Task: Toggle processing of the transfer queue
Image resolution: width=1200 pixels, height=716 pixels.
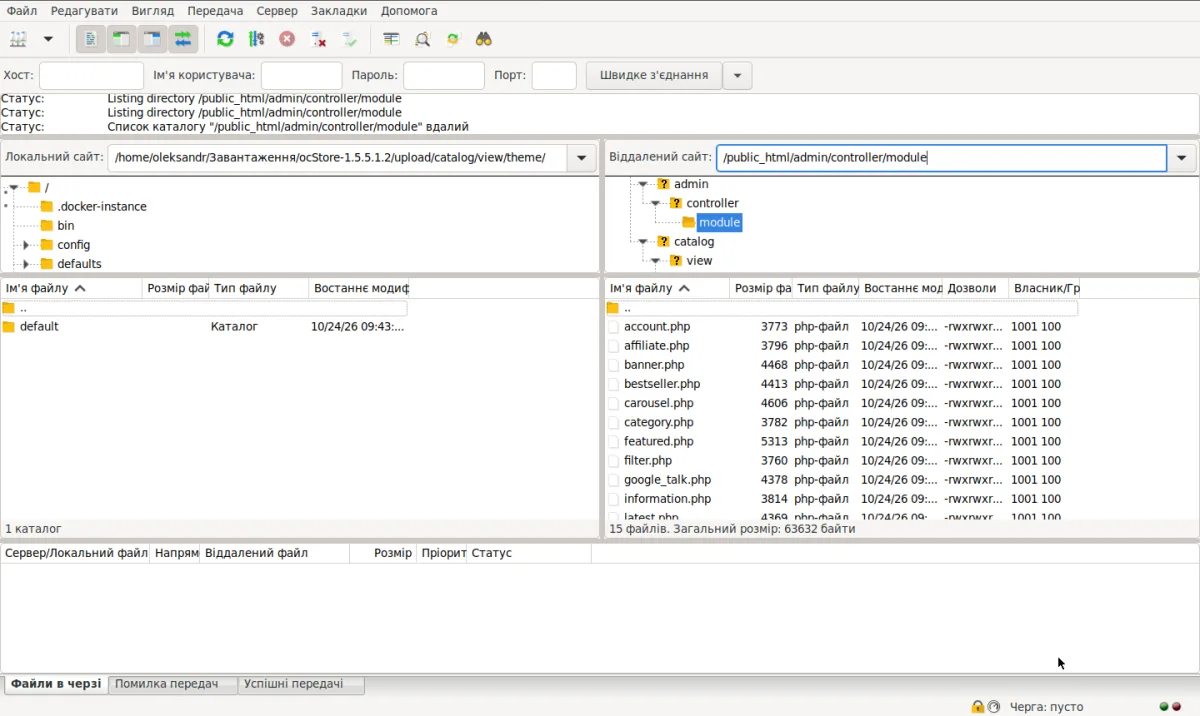Action: click(256, 39)
